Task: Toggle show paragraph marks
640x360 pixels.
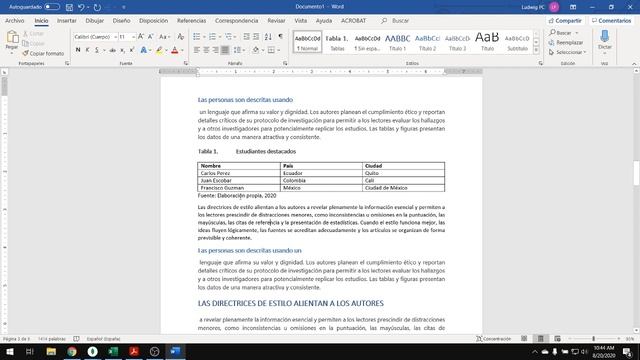Action: [280, 37]
